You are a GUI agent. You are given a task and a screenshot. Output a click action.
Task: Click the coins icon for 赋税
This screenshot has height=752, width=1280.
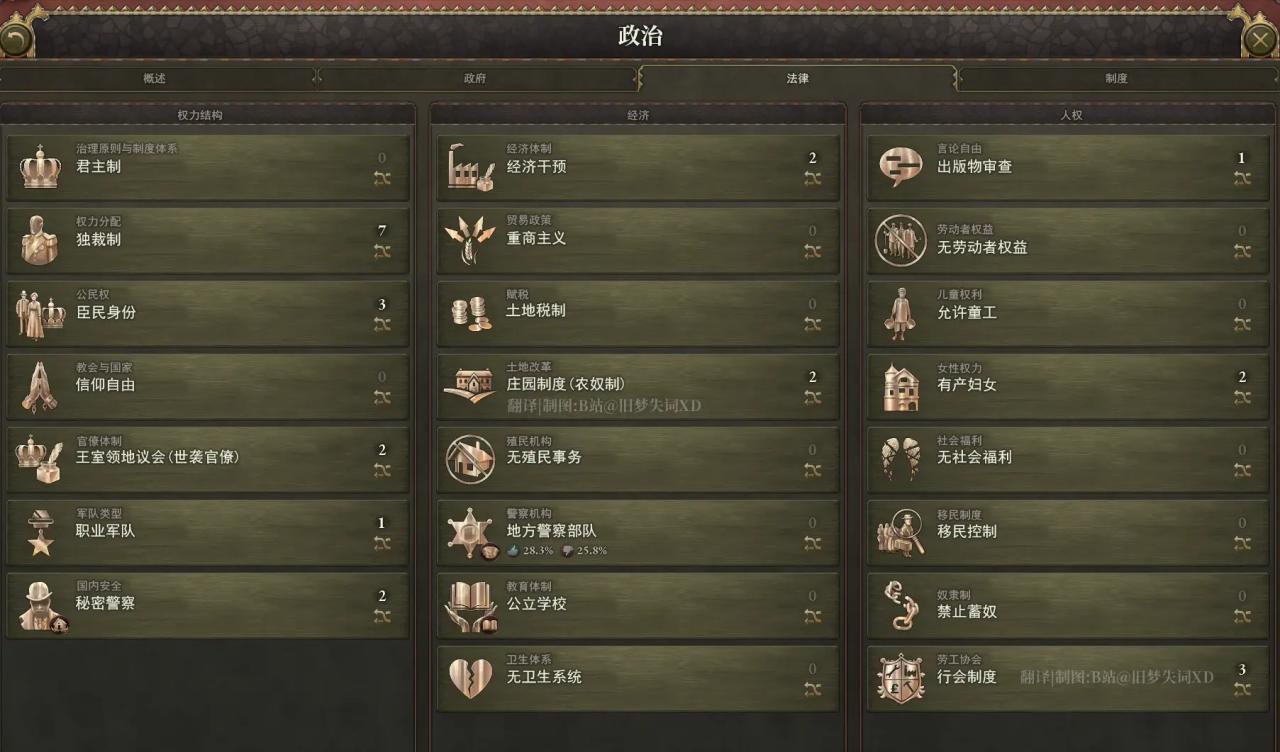pyautogui.click(x=470, y=312)
